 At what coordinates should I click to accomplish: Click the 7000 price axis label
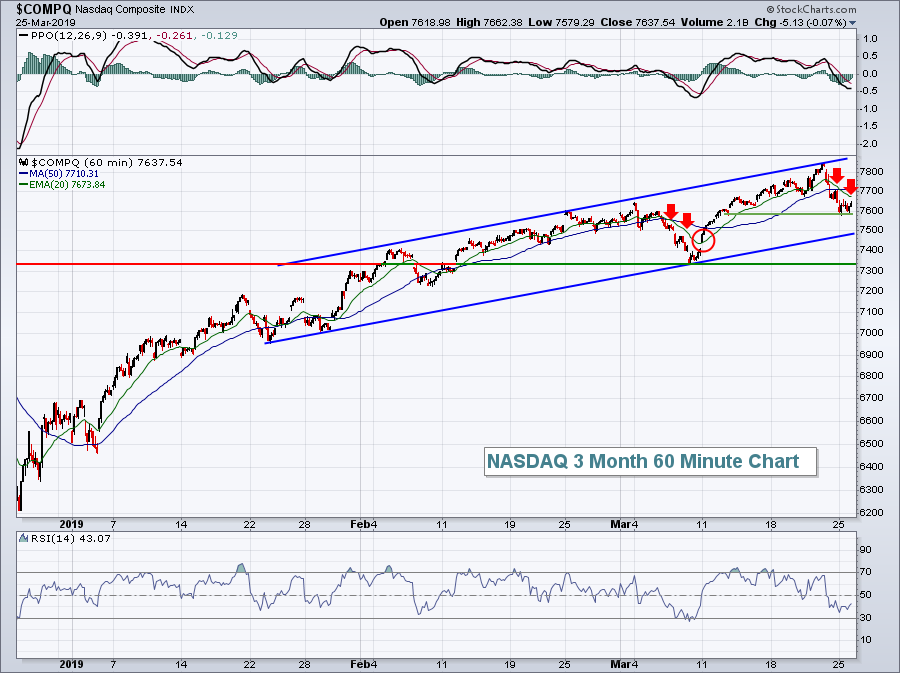871,333
